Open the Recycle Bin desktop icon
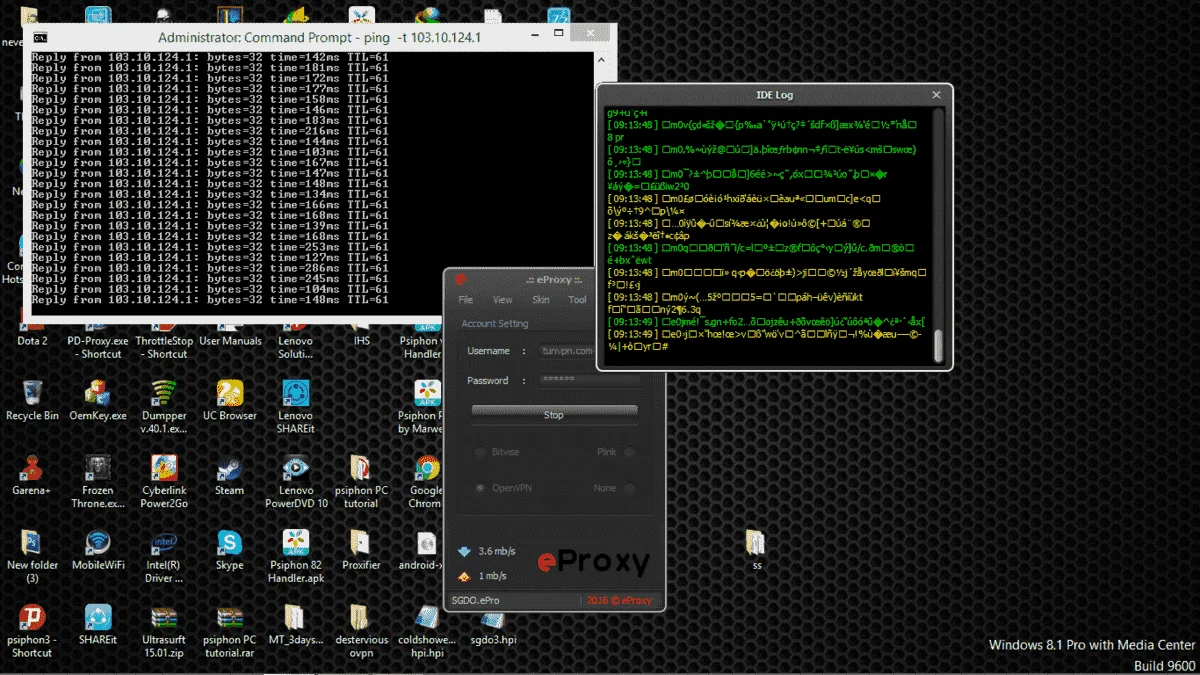 click(x=32, y=399)
